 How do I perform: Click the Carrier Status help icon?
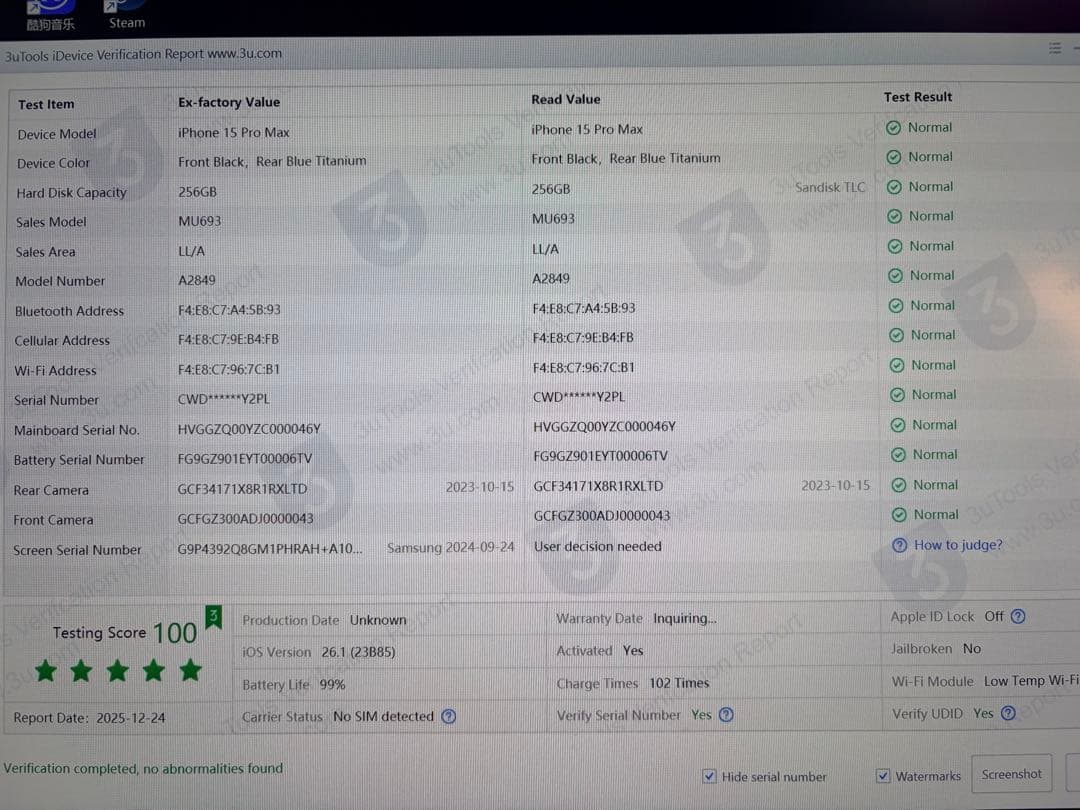click(x=448, y=716)
